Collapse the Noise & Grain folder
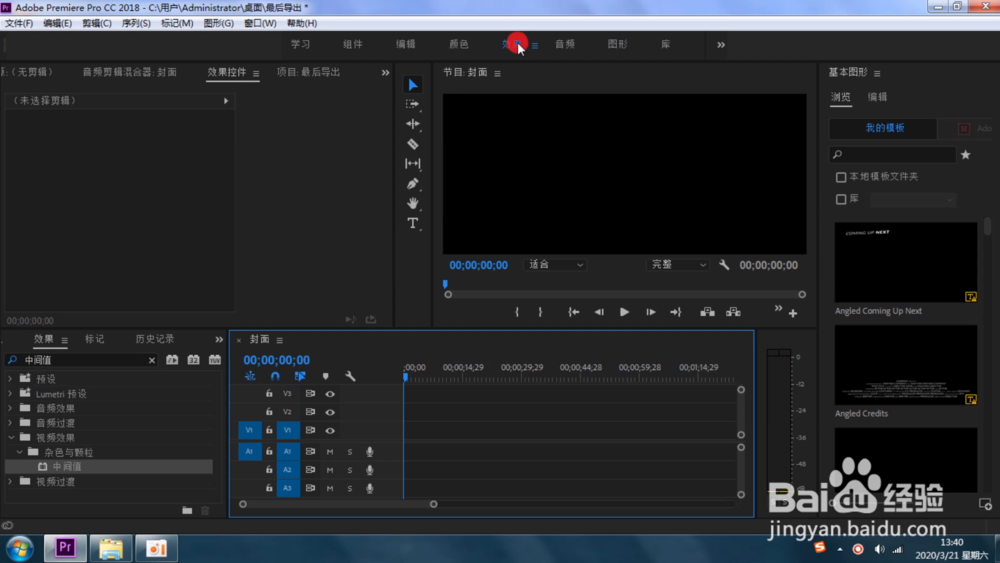Viewport: 1000px width, 563px height. pos(19,452)
